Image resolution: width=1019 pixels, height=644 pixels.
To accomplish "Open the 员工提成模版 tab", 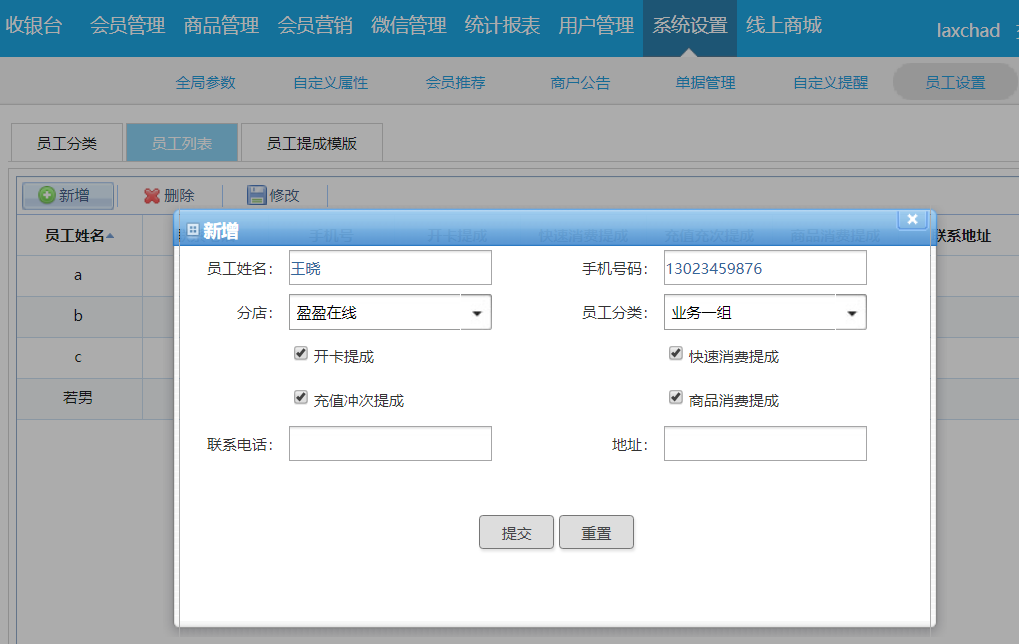I will click(311, 143).
